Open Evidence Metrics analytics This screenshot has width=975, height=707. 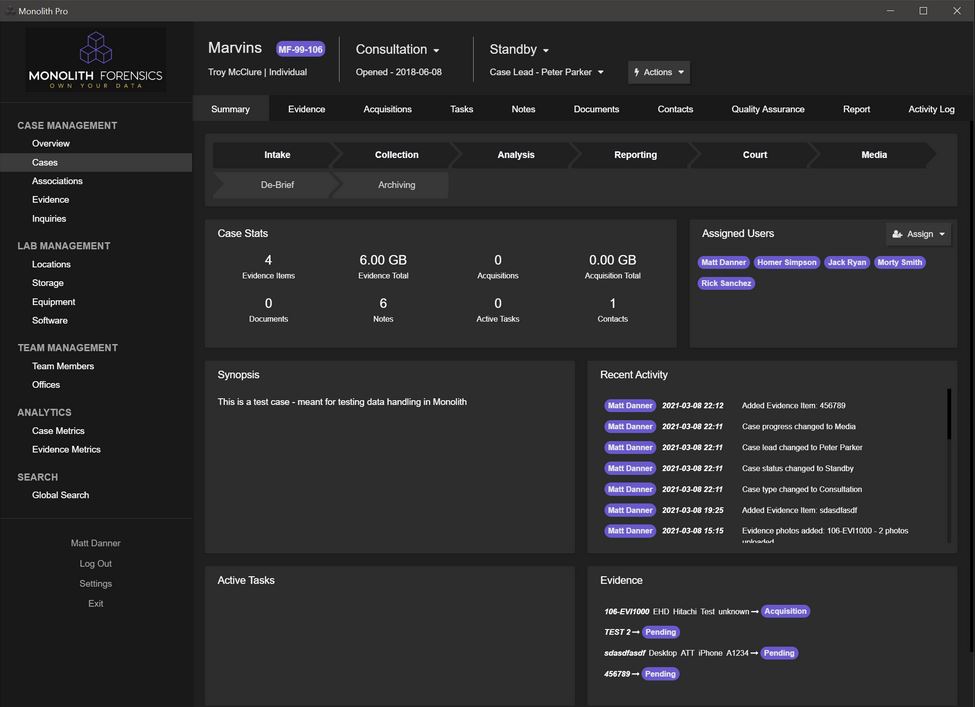66,450
